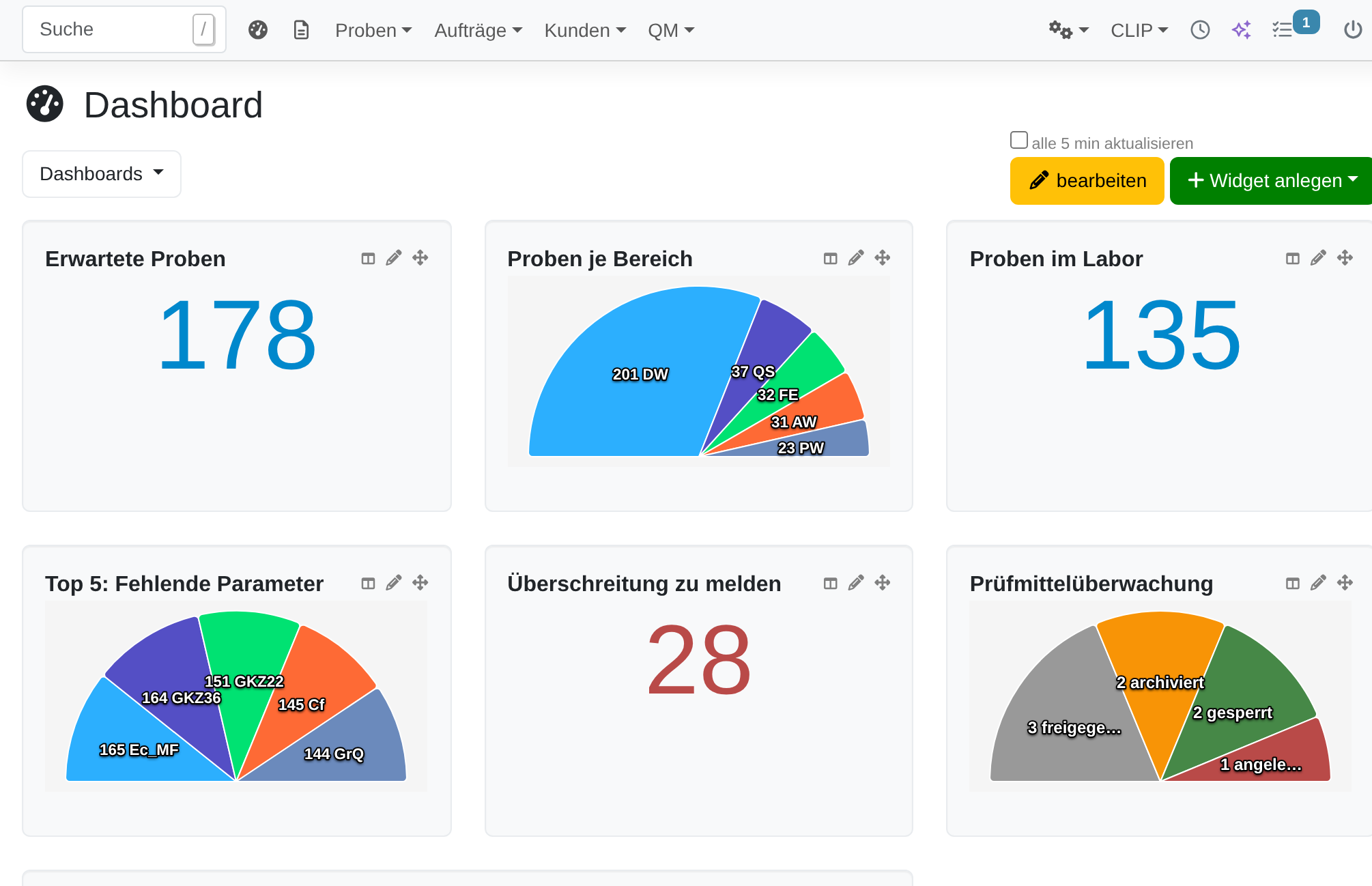Click move handle of Proben im Labor widget
Viewport: 1372px width, 886px height.
tap(1345, 258)
